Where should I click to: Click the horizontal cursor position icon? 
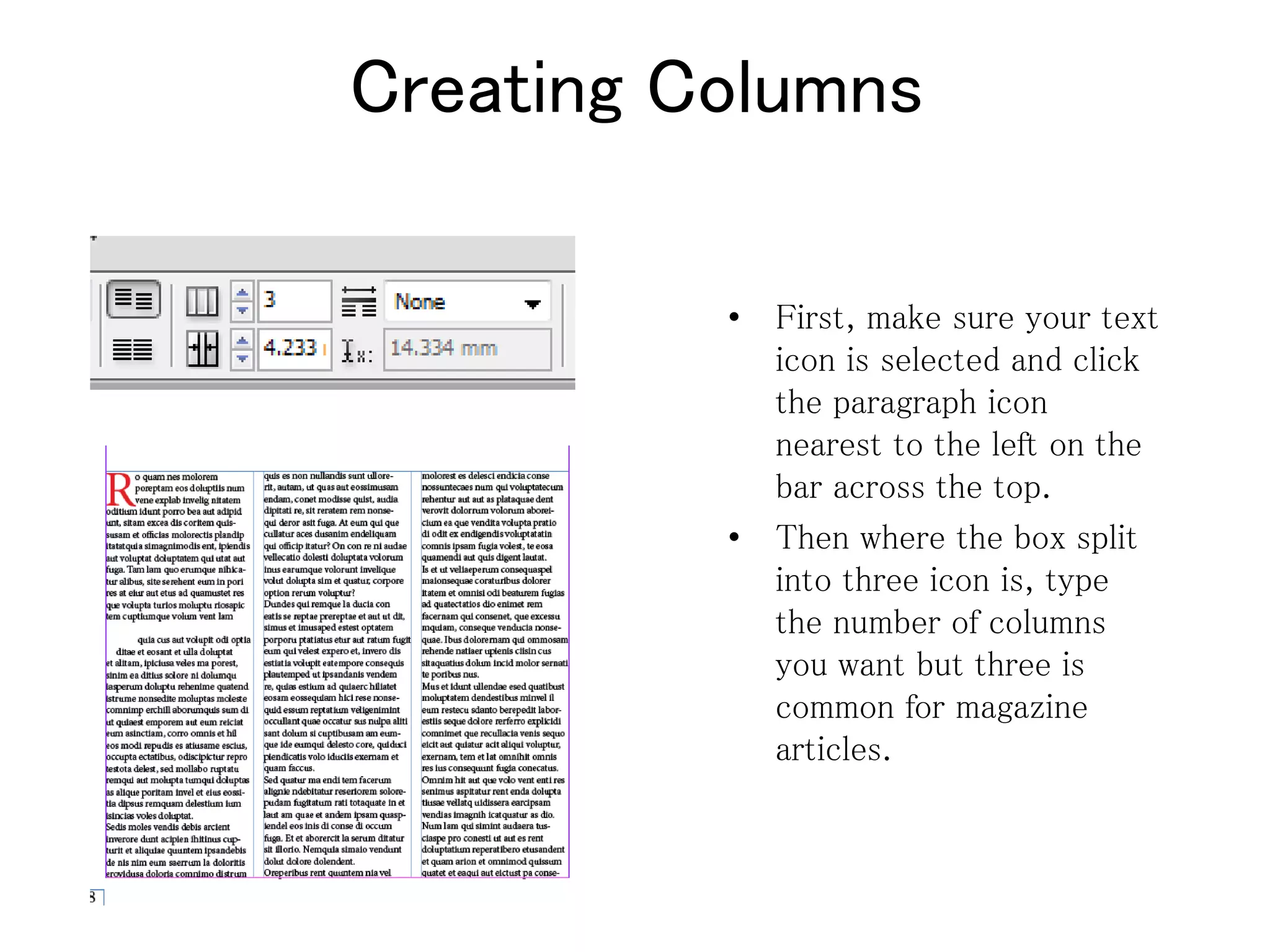coord(357,351)
